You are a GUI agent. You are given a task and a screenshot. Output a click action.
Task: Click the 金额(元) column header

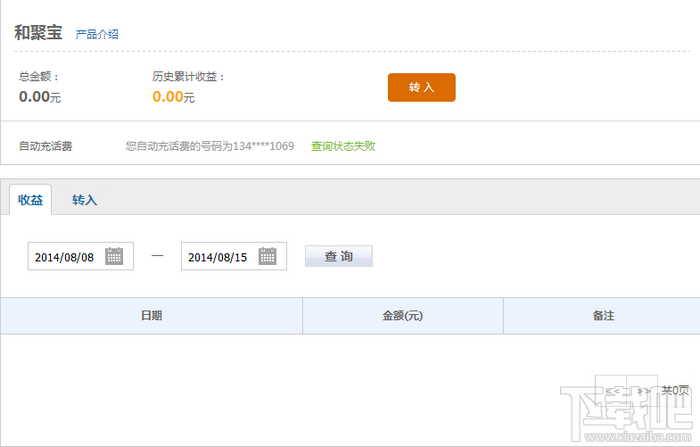(403, 316)
